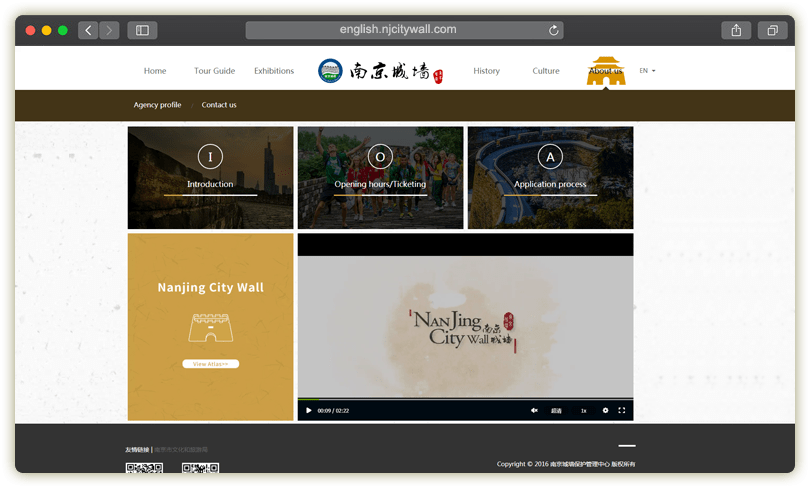Open the Tour Guide menu
Viewport: 810px width, 488px height.
214,71
